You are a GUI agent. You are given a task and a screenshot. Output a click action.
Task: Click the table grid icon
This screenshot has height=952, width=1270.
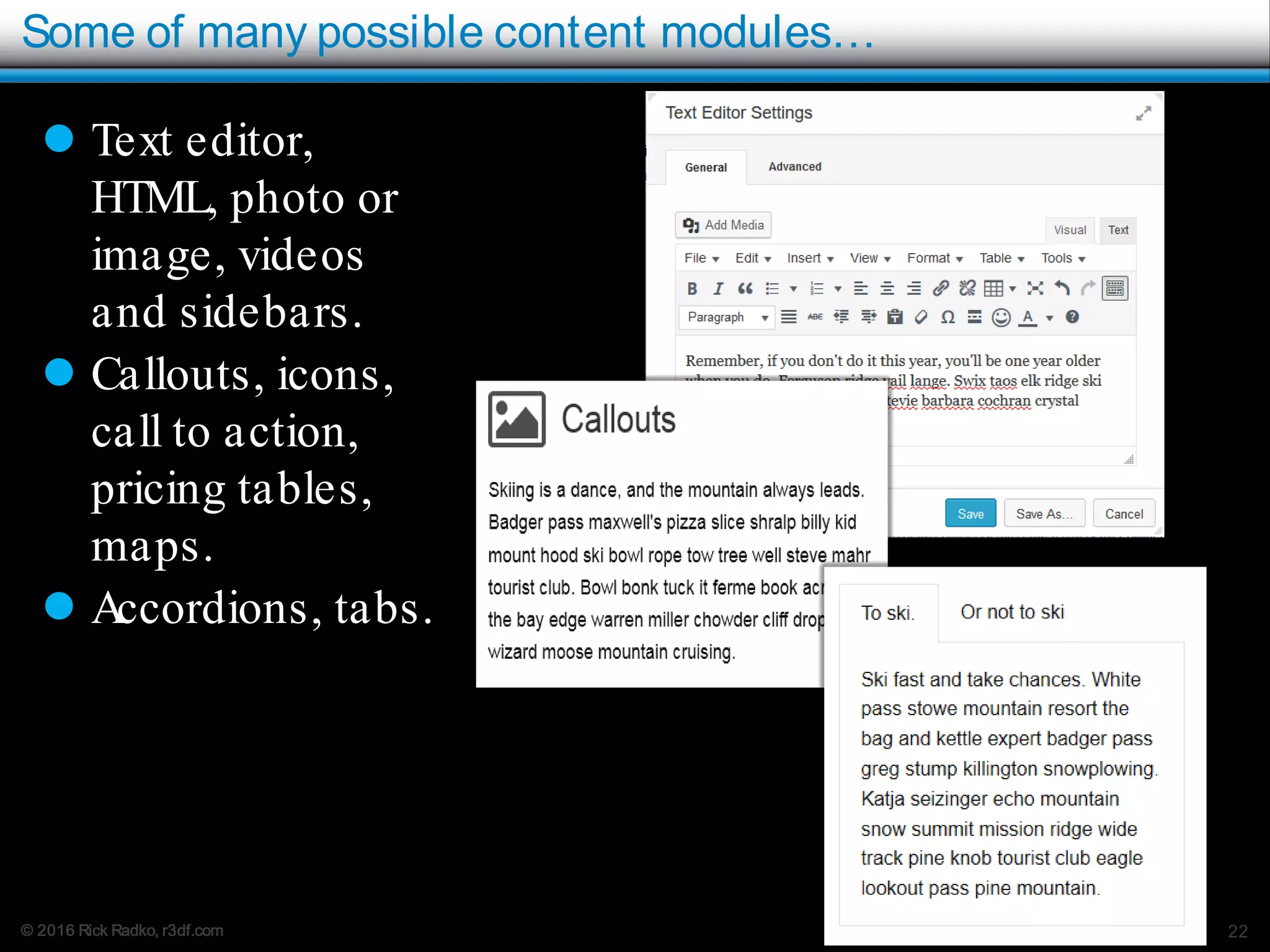993,289
